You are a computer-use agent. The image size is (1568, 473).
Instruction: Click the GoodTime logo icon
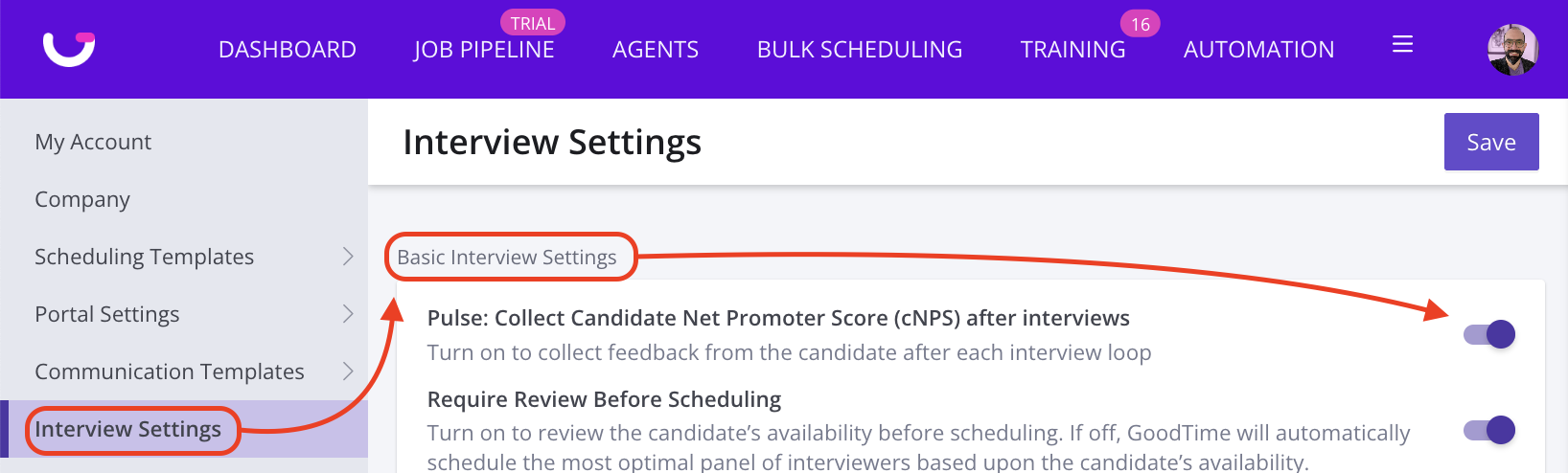tap(69, 48)
